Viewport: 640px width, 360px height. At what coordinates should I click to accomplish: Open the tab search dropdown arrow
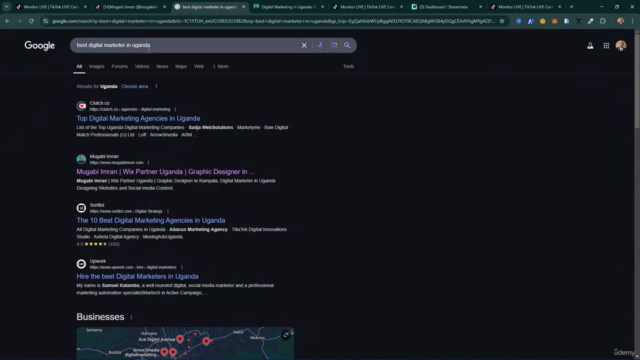(x=7, y=7)
